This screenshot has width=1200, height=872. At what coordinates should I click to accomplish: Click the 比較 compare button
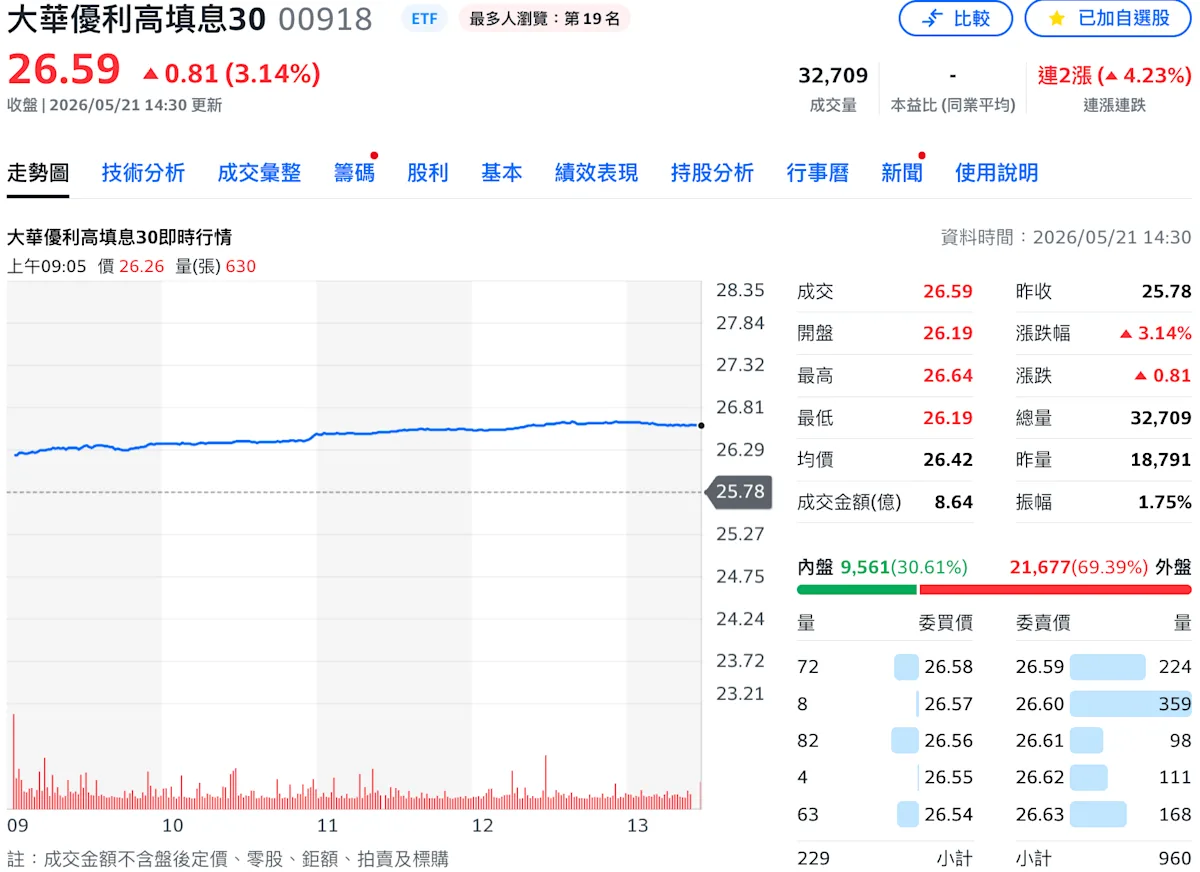(x=955, y=18)
